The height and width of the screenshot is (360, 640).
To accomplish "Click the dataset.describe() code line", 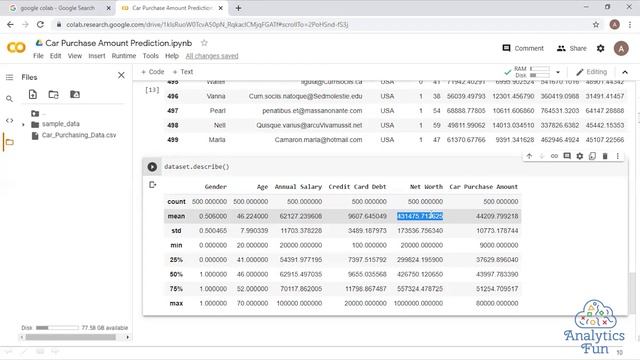I will tap(197, 167).
